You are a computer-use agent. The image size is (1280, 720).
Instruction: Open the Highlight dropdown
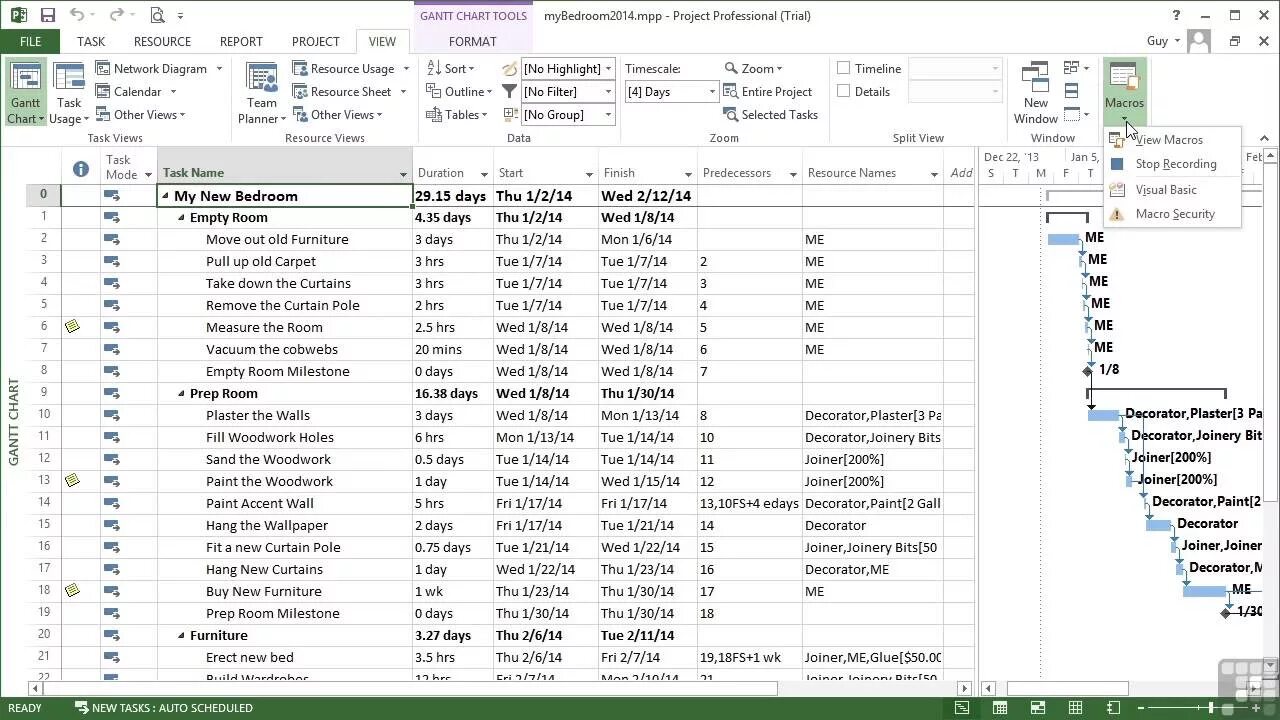coord(608,68)
